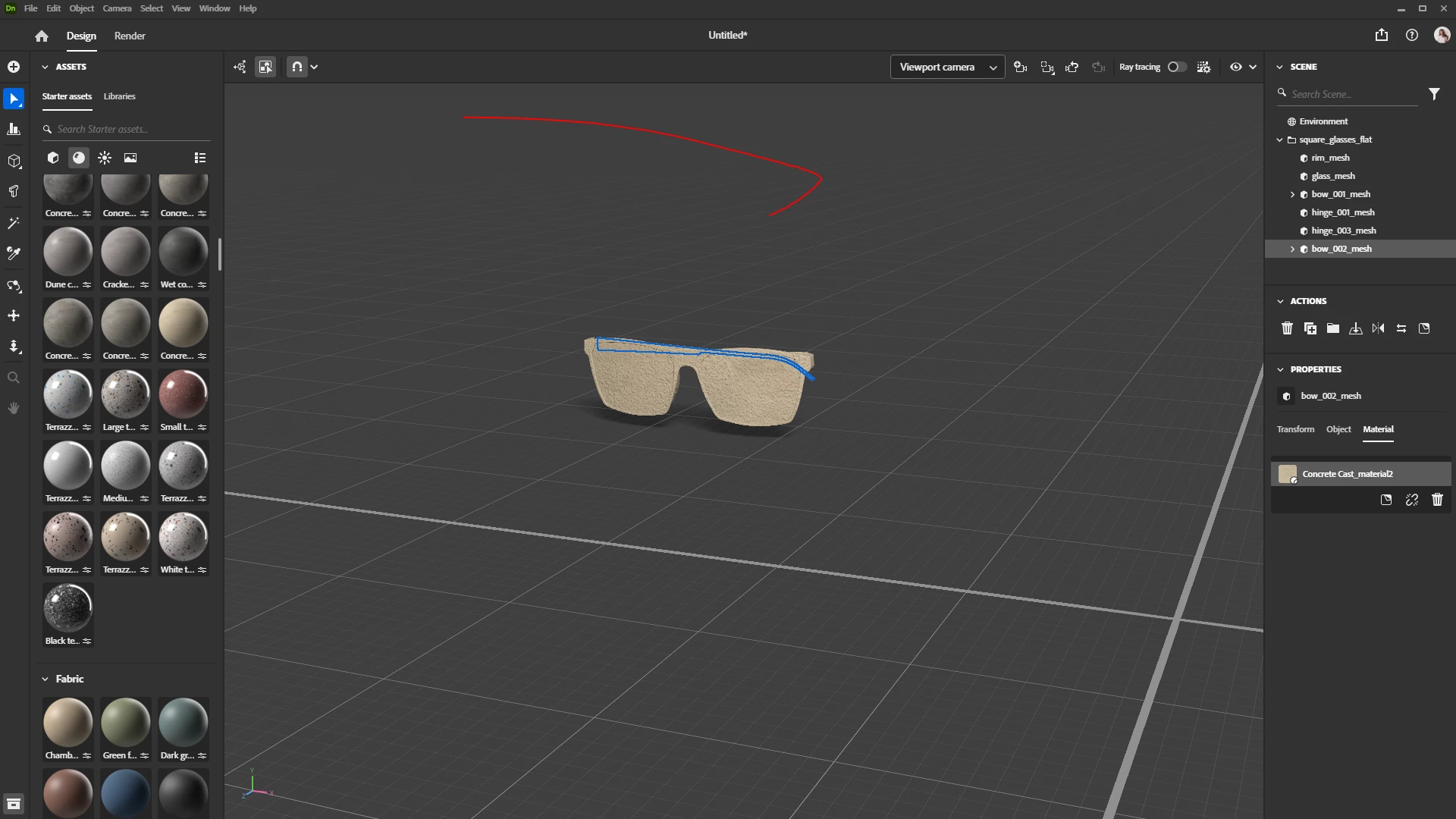This screenshot has height=819, width=1456.
Task: Select the Magic Wand tool in the left toolbar
Action: coord(14,223)
